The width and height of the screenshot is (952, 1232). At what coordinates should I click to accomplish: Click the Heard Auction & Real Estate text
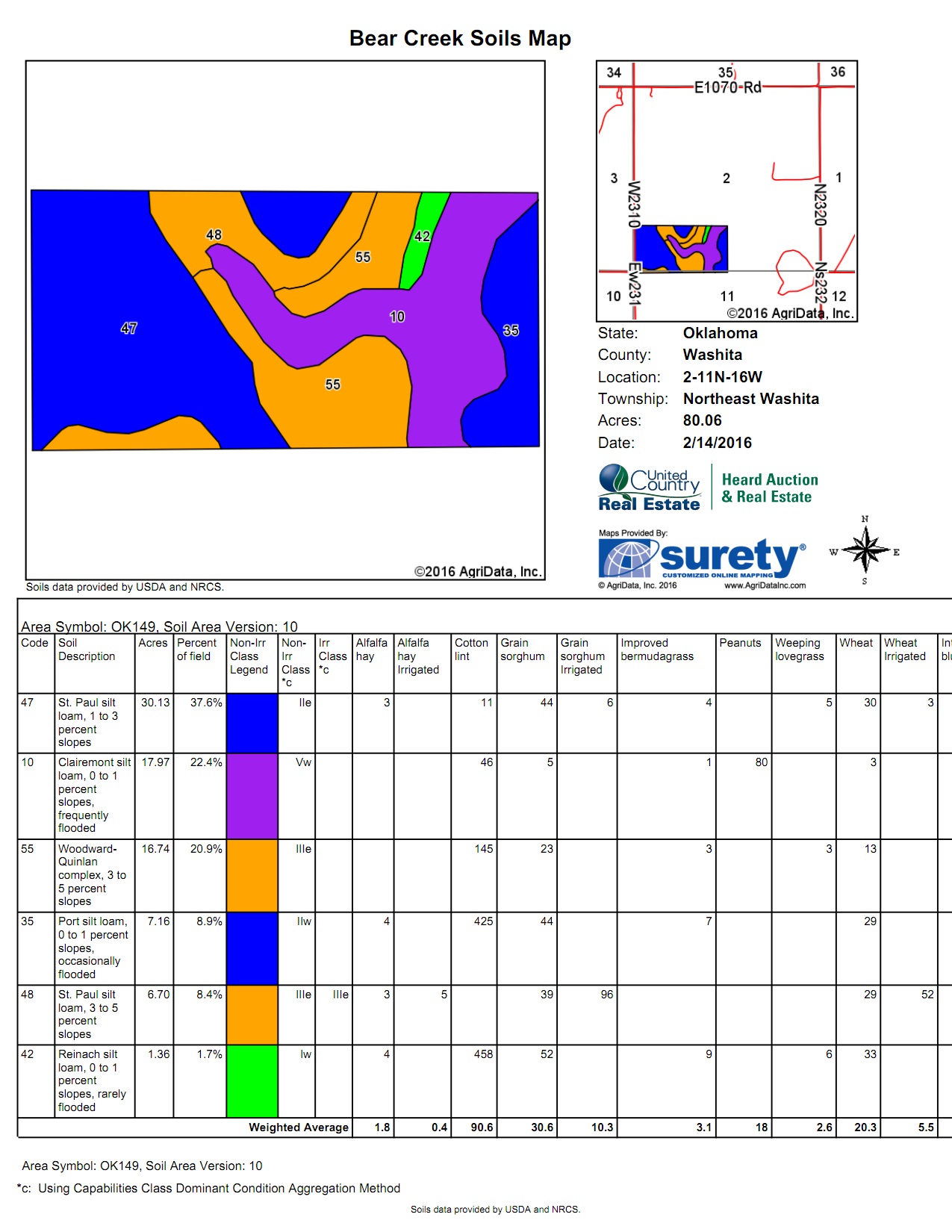point(769,488)
